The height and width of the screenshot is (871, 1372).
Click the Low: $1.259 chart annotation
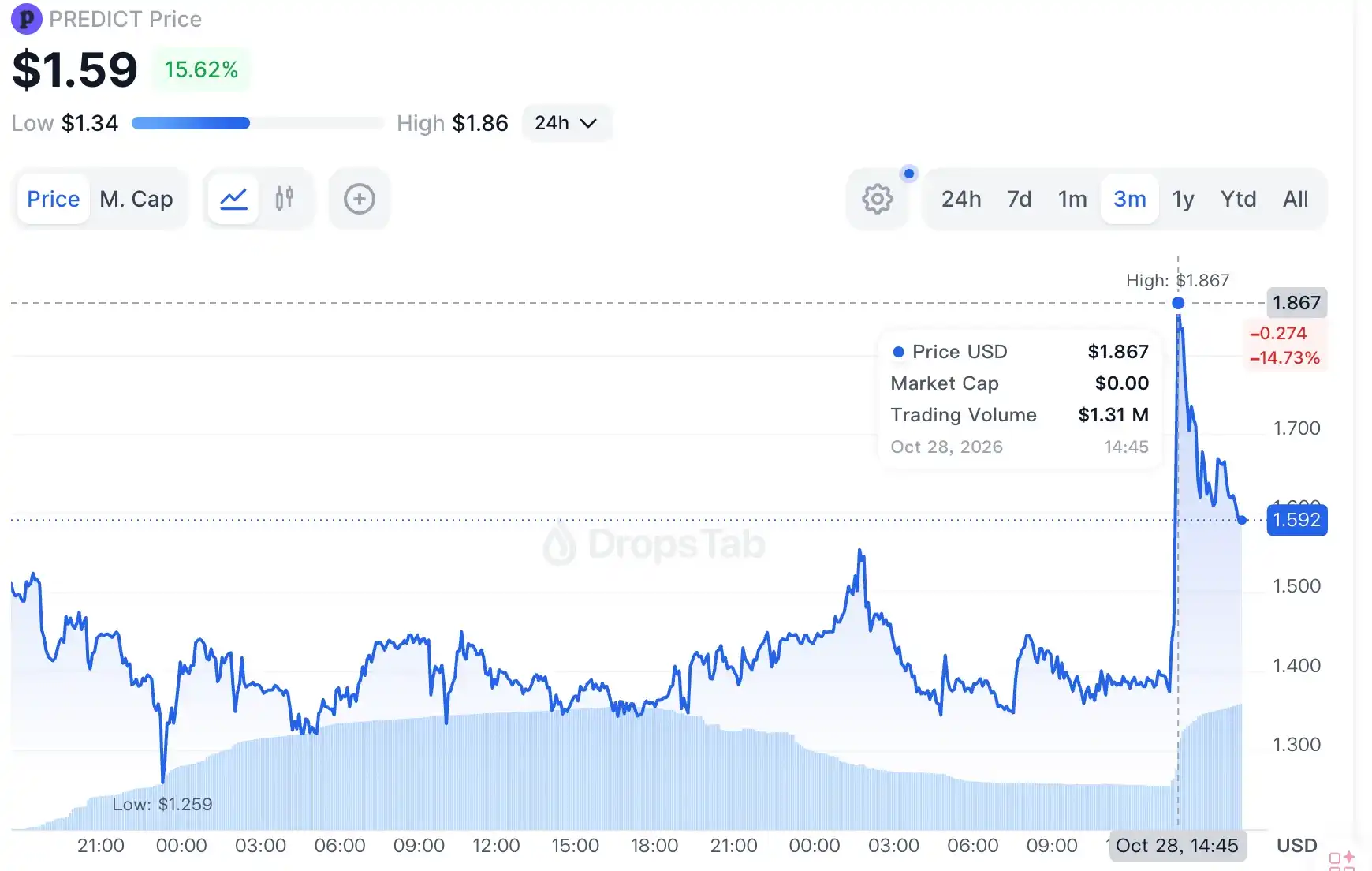click(162, 804)
